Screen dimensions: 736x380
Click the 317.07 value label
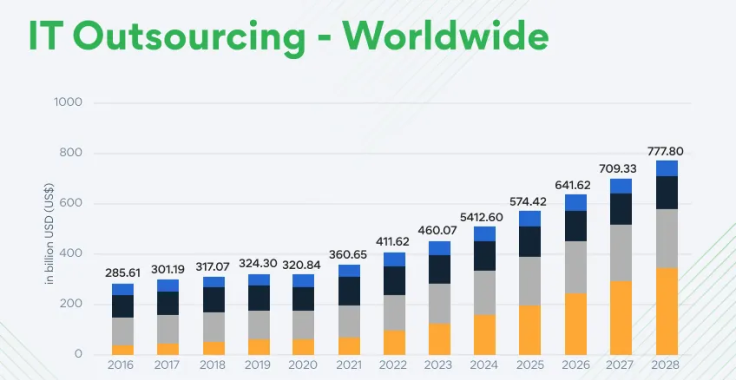coord(213,267)
